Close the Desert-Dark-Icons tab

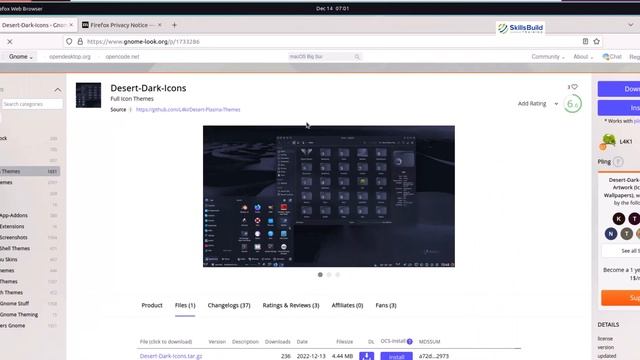[71, 25]
